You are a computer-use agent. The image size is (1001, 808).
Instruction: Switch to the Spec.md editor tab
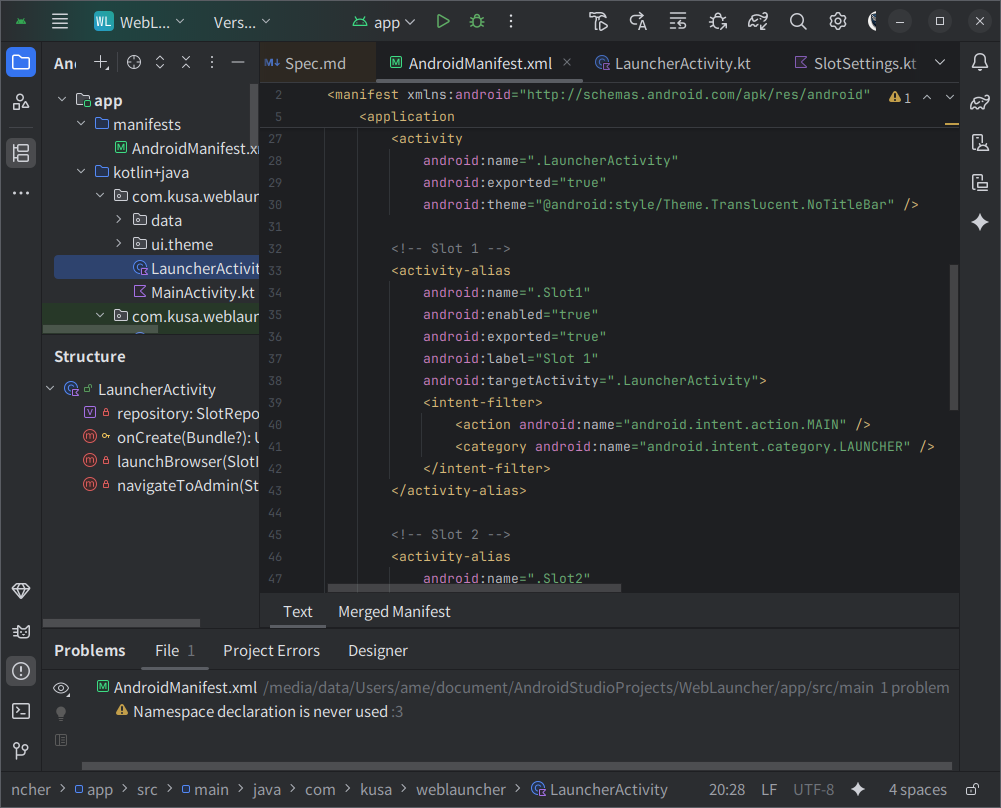pos(317,62)
